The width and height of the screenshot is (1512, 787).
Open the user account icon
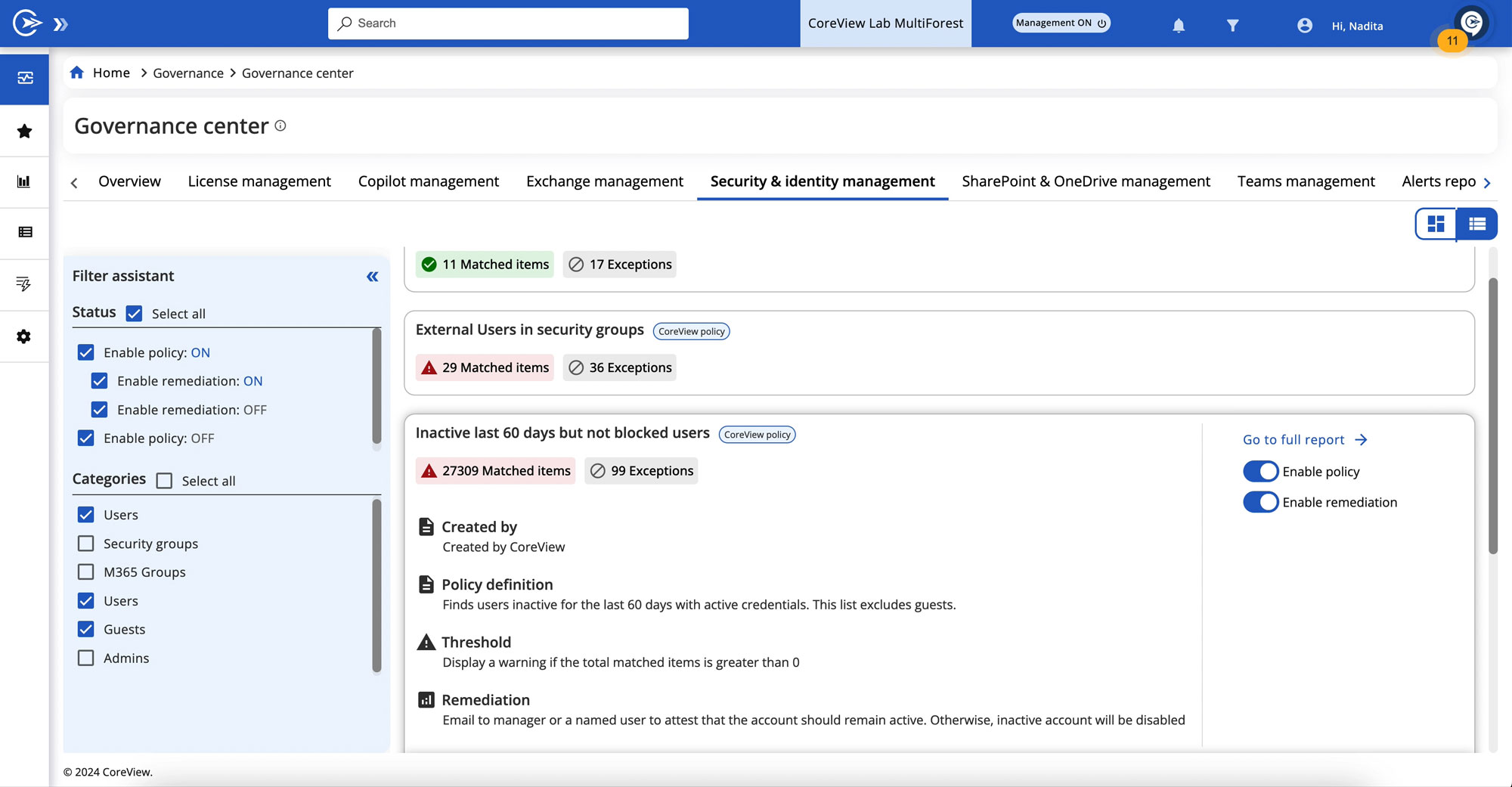tap(1304, 24)
